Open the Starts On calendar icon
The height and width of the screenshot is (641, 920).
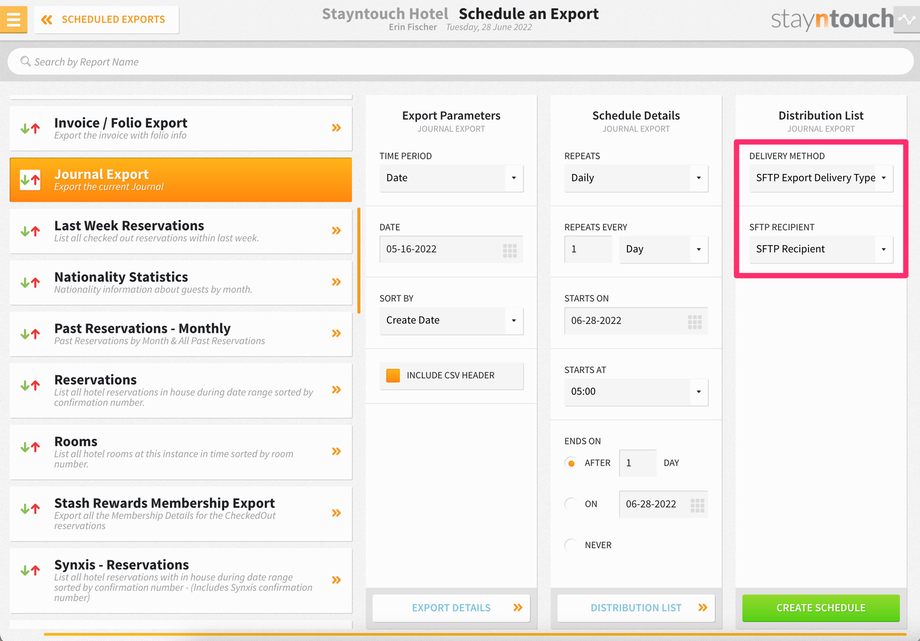[x=695, y=322]
